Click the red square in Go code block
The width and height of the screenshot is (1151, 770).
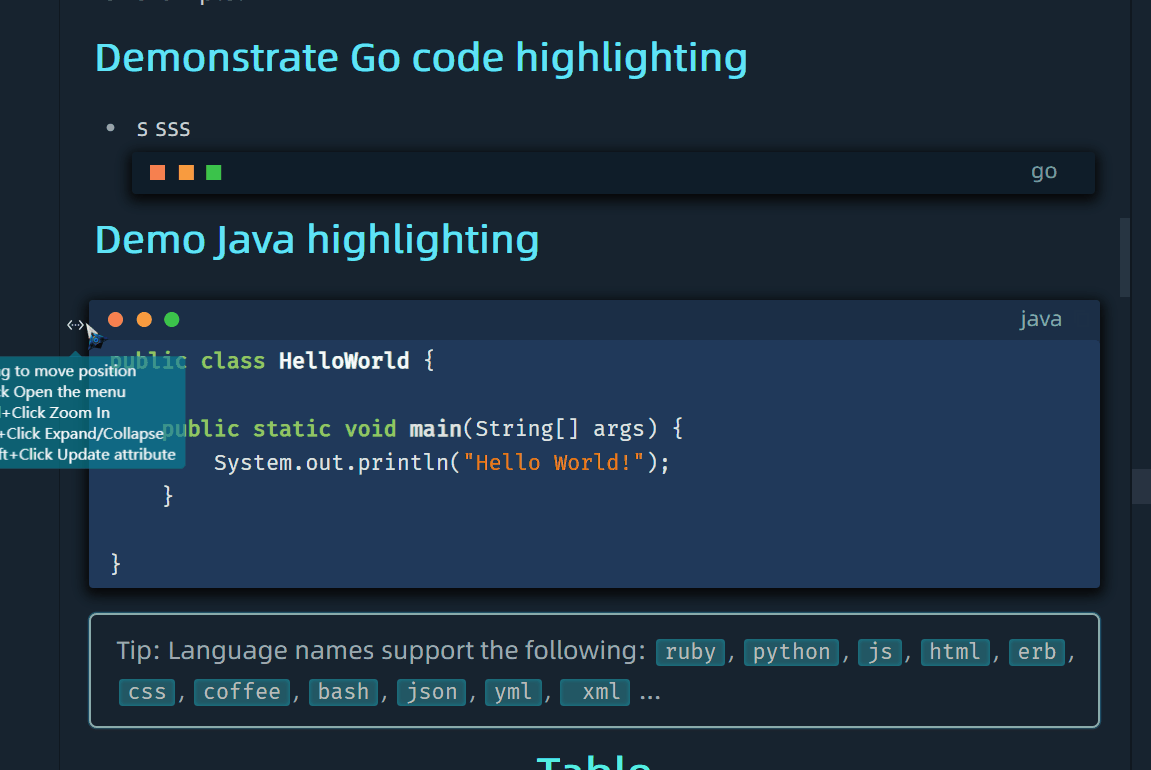pyautogui.click(x=157, y=173)
